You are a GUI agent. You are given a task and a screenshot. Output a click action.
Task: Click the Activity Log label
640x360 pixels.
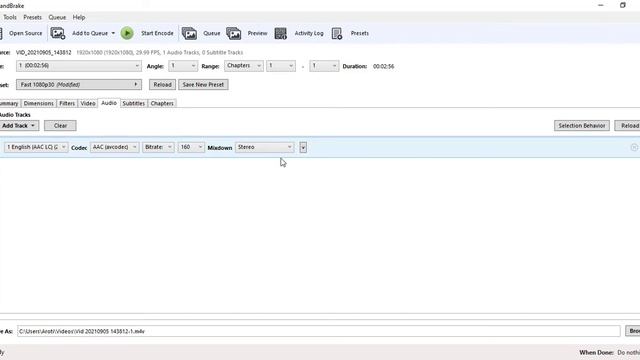click(x=309, y=33)
